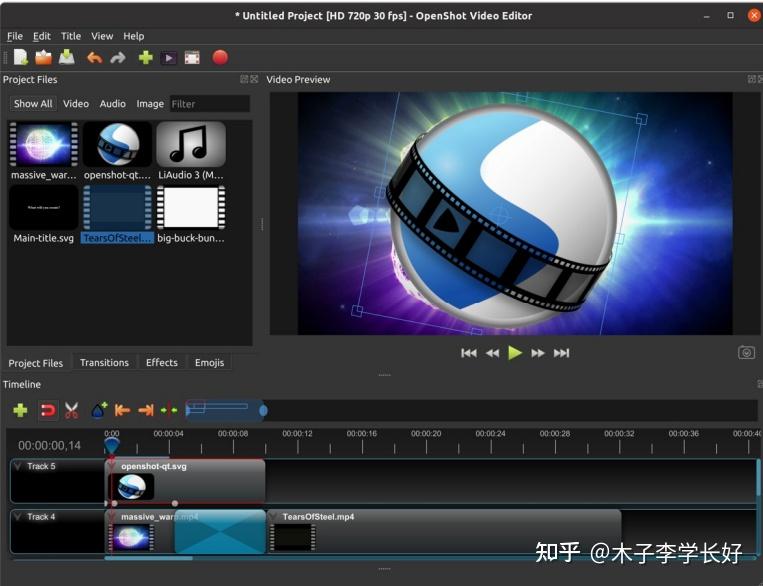Close the Project Files panel

[x=254, y=79]
